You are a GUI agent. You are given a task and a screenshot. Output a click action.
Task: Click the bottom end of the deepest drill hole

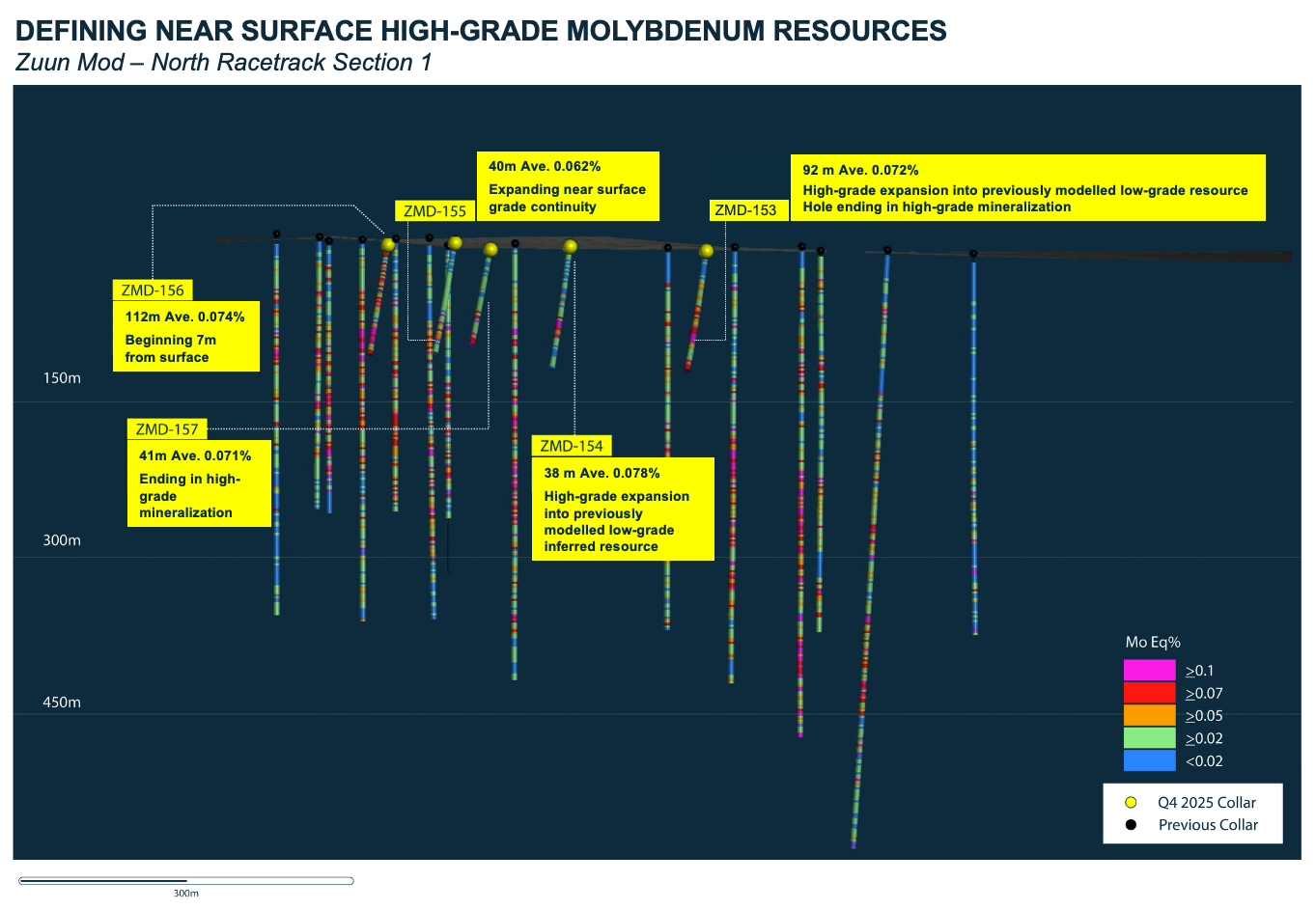854,845
